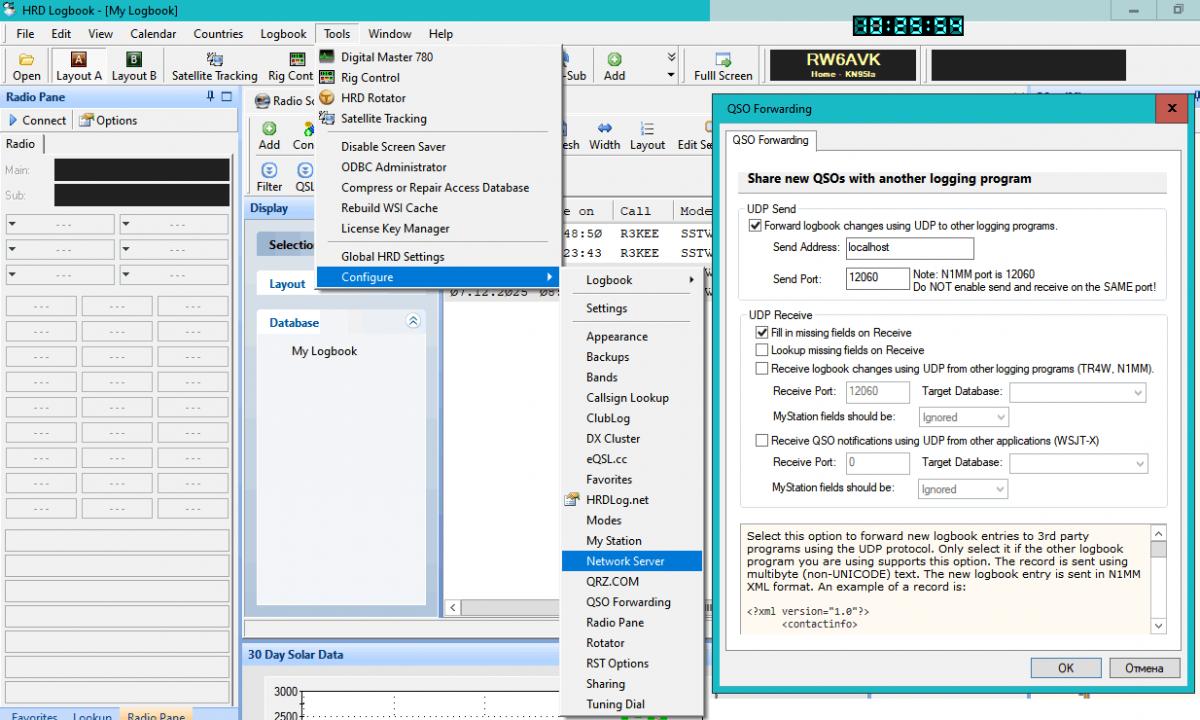Collapse the Database section chevron
1200x720 pixels.
coord(413,322)
